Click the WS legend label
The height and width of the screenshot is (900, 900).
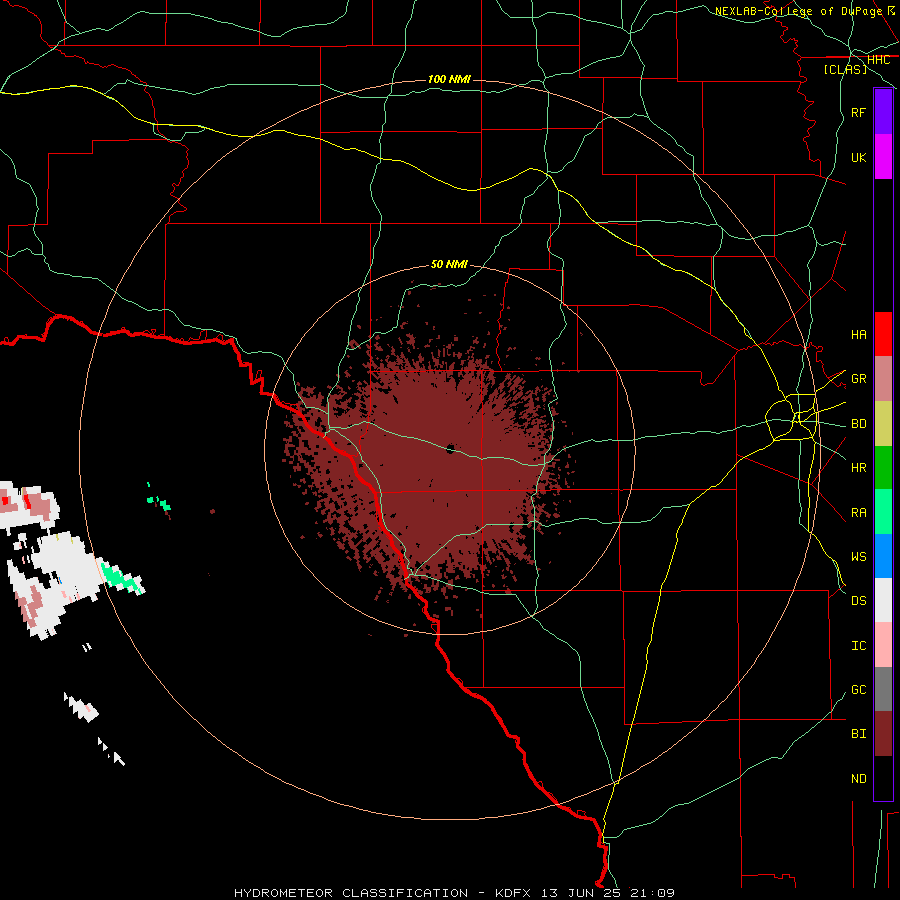(x=858, y=556)
